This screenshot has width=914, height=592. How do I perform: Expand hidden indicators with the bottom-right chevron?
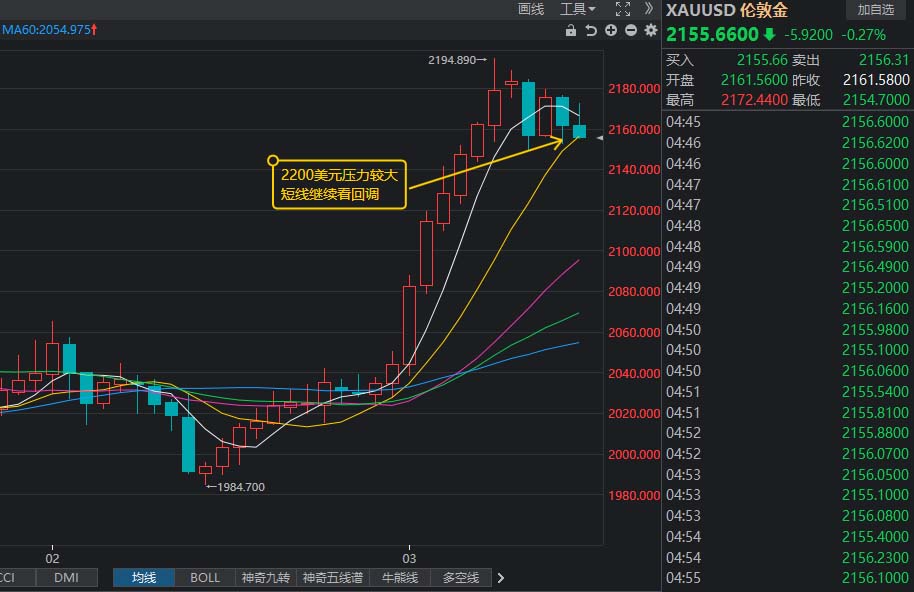click(501, 578)
